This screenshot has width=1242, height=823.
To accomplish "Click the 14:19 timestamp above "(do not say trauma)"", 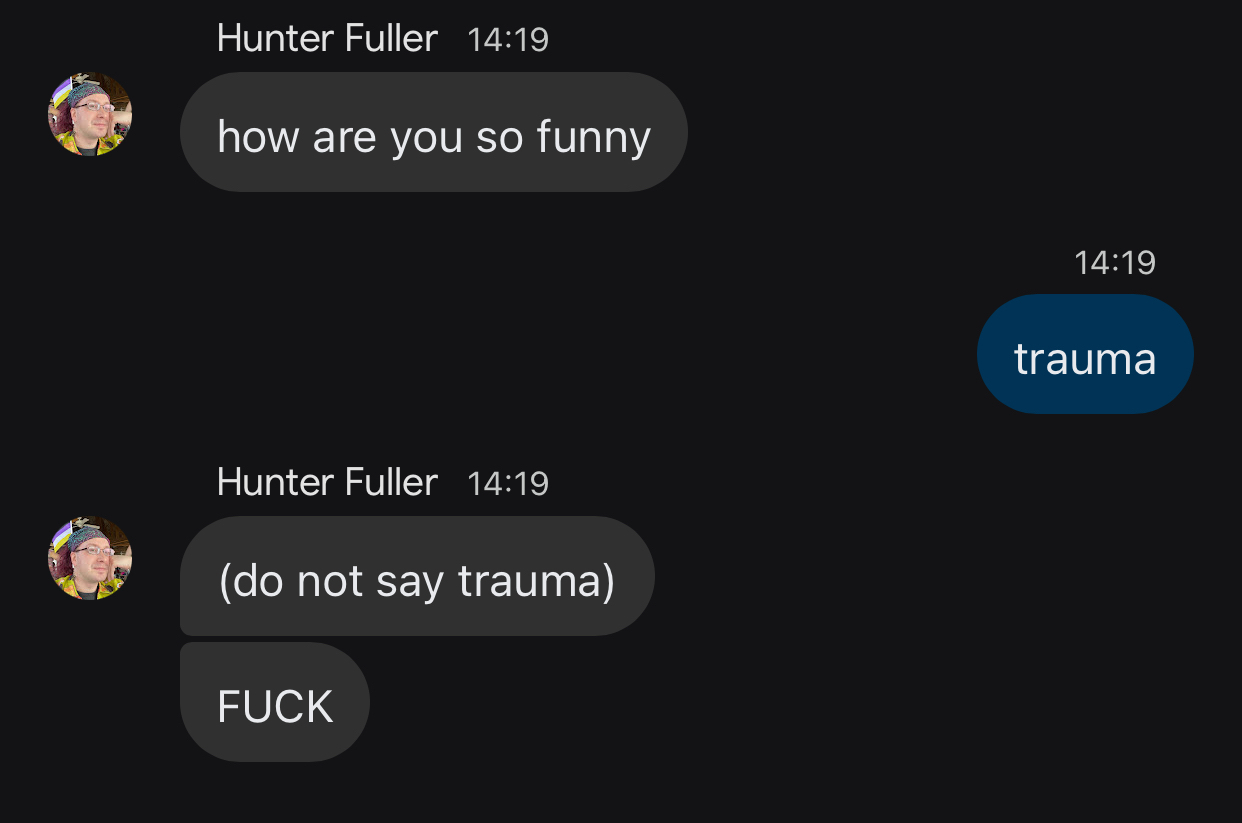I will tap(507, 484).
